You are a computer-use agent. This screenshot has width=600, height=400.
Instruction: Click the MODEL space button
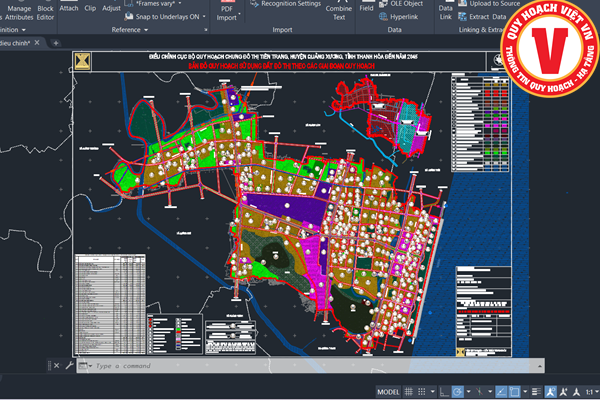(390, 389)
